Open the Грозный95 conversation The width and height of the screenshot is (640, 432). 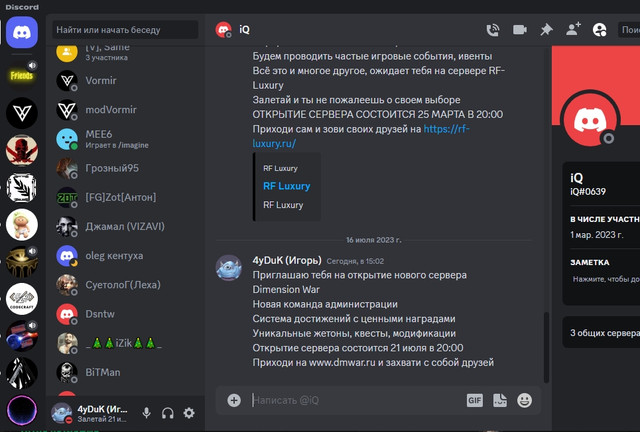127,168
